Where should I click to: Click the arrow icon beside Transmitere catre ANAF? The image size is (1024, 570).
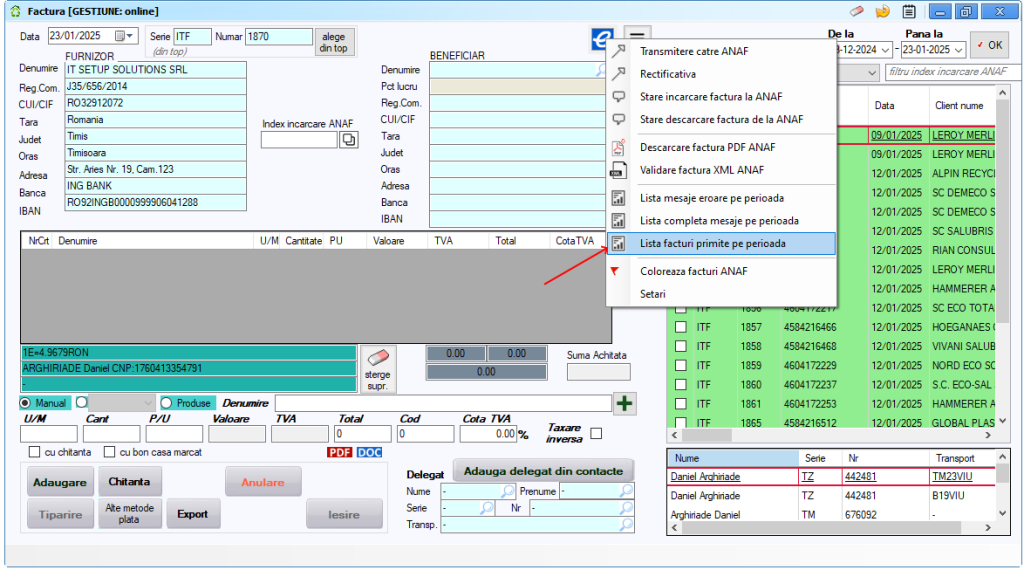click(x=618, y=51)
